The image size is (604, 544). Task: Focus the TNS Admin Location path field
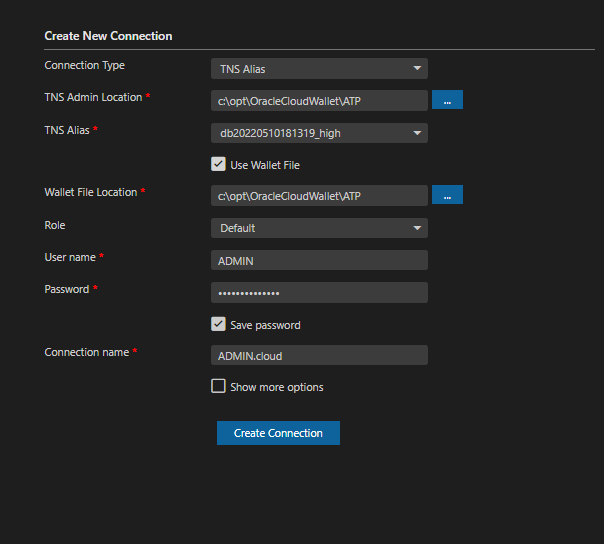[x=319, y=101]
